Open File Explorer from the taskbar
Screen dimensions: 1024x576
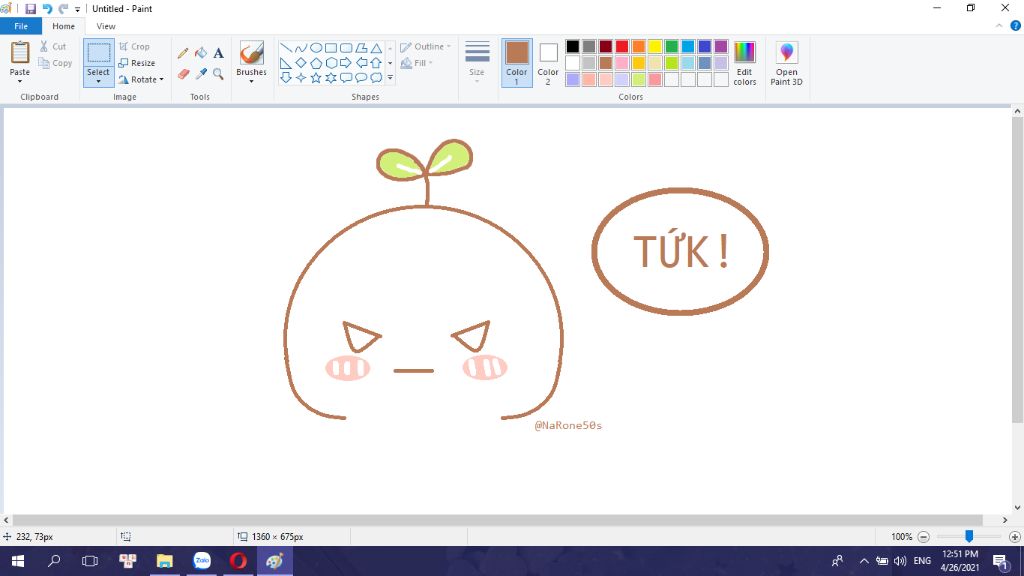click(x=165, y=561)
